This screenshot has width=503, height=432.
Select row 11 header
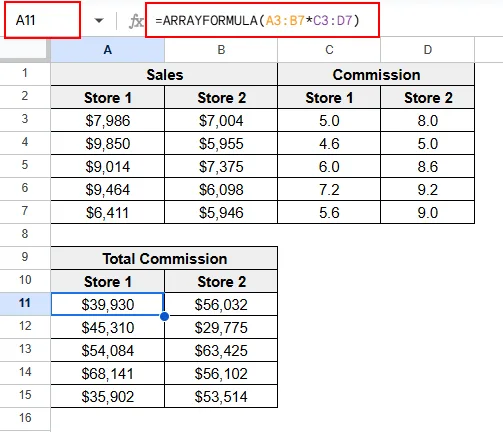click(x=25, y=304)
